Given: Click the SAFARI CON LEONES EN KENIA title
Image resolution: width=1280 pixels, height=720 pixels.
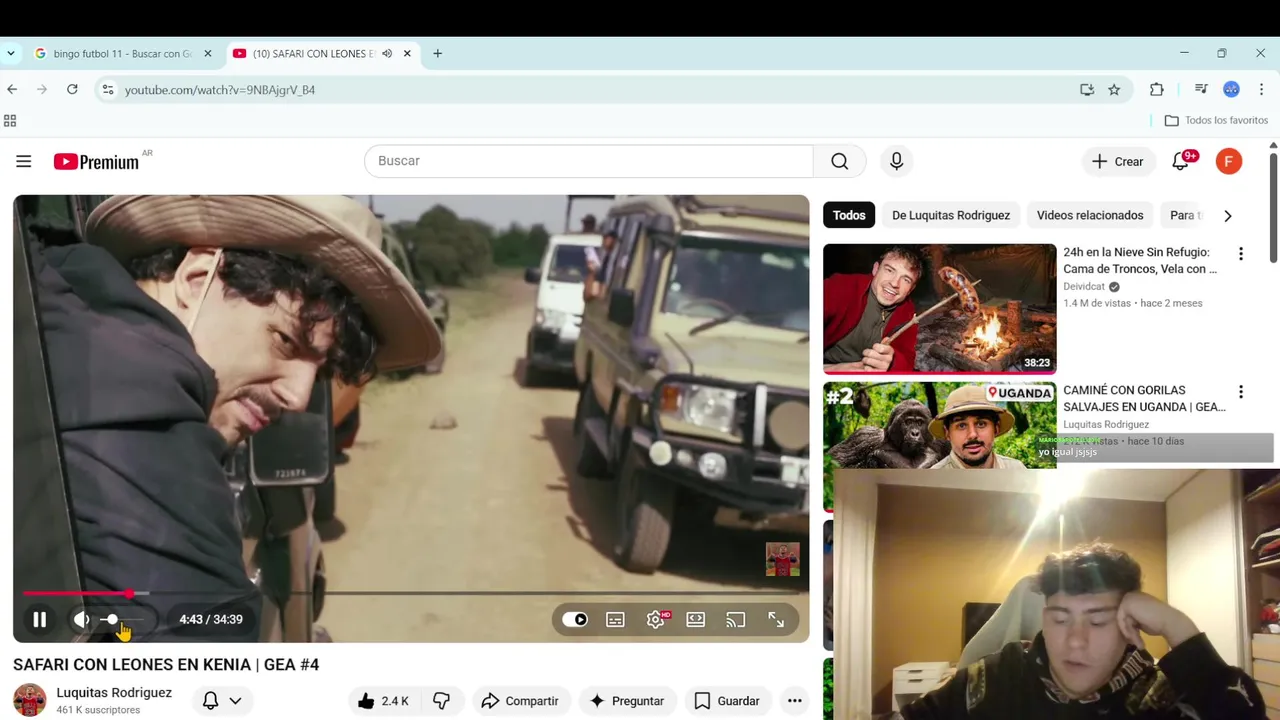Looking at the screenshot, I should (166, 664).
